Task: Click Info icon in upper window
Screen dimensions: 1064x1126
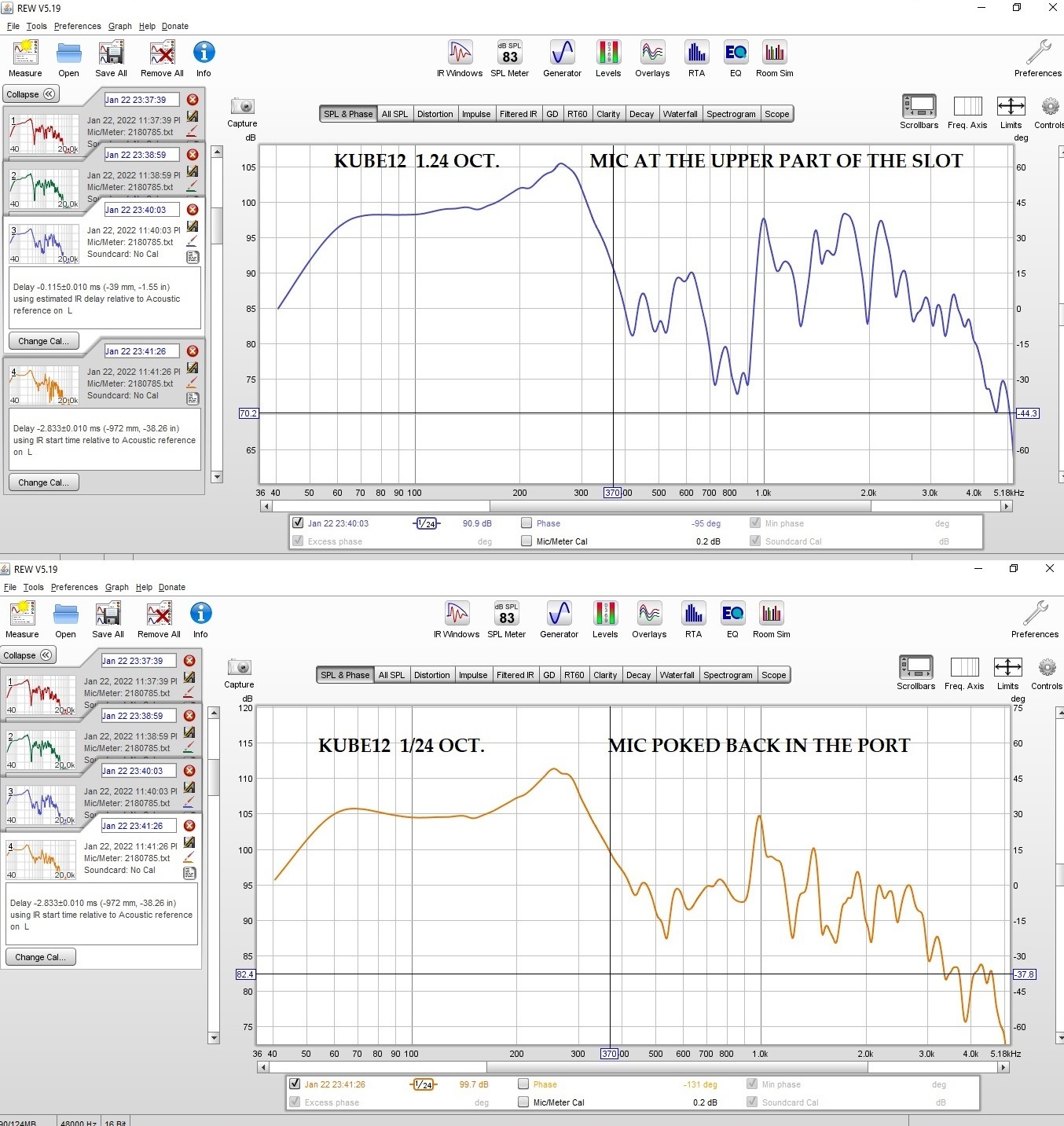Action: pos(204,53)
